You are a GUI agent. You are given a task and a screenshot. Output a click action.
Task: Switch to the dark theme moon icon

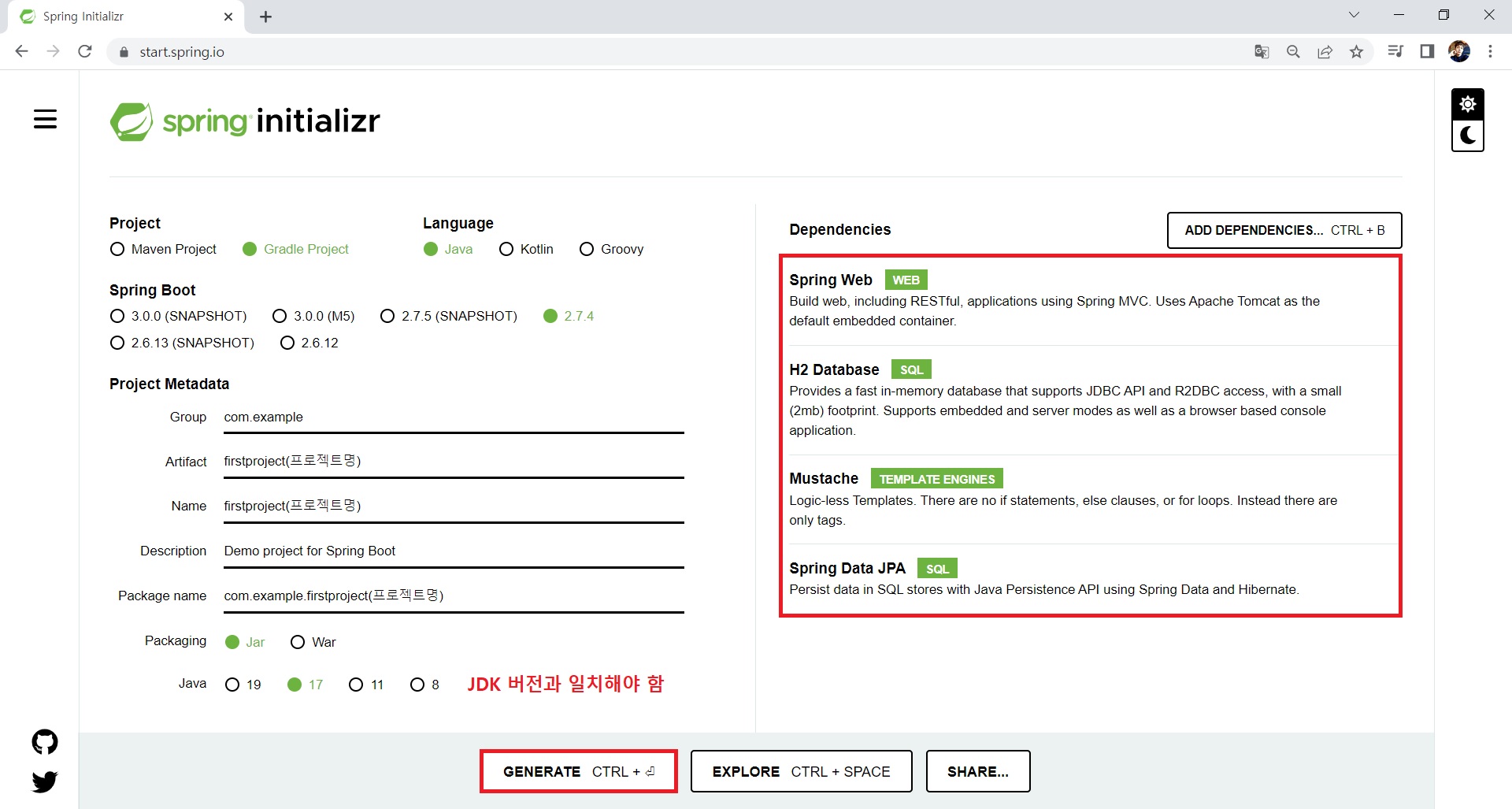[1468, 135]
